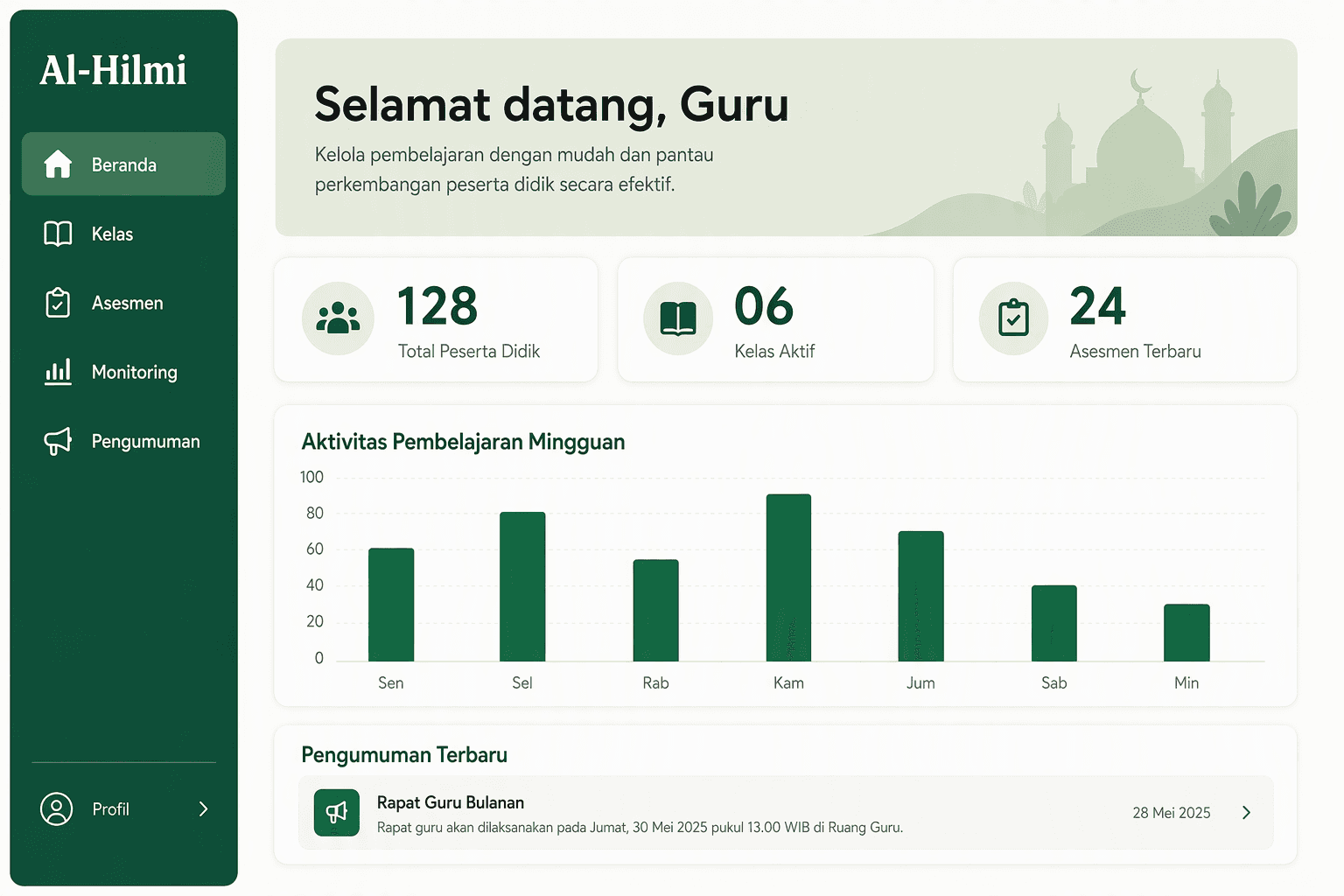Screen dimensions: 1344x896
Task: Click the 'Selamat datang, Guru' banner heading
Action: (551, 104)
